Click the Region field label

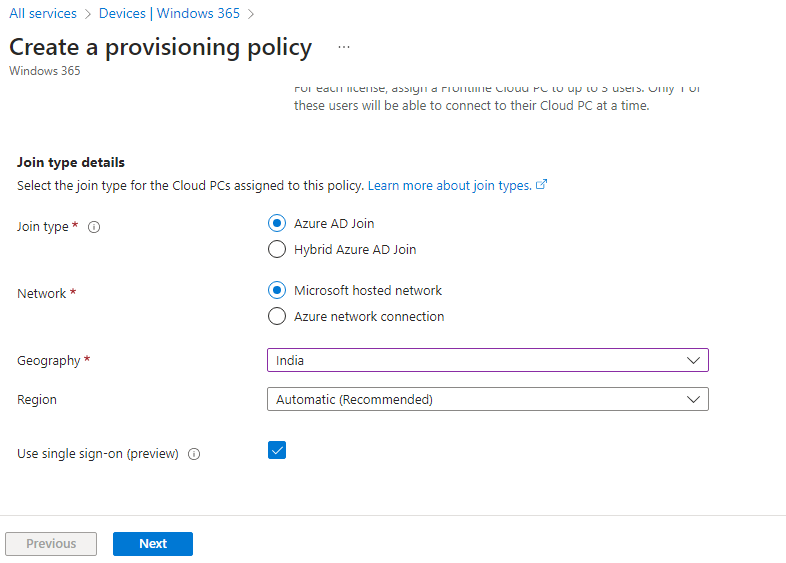tap(37, 400)
